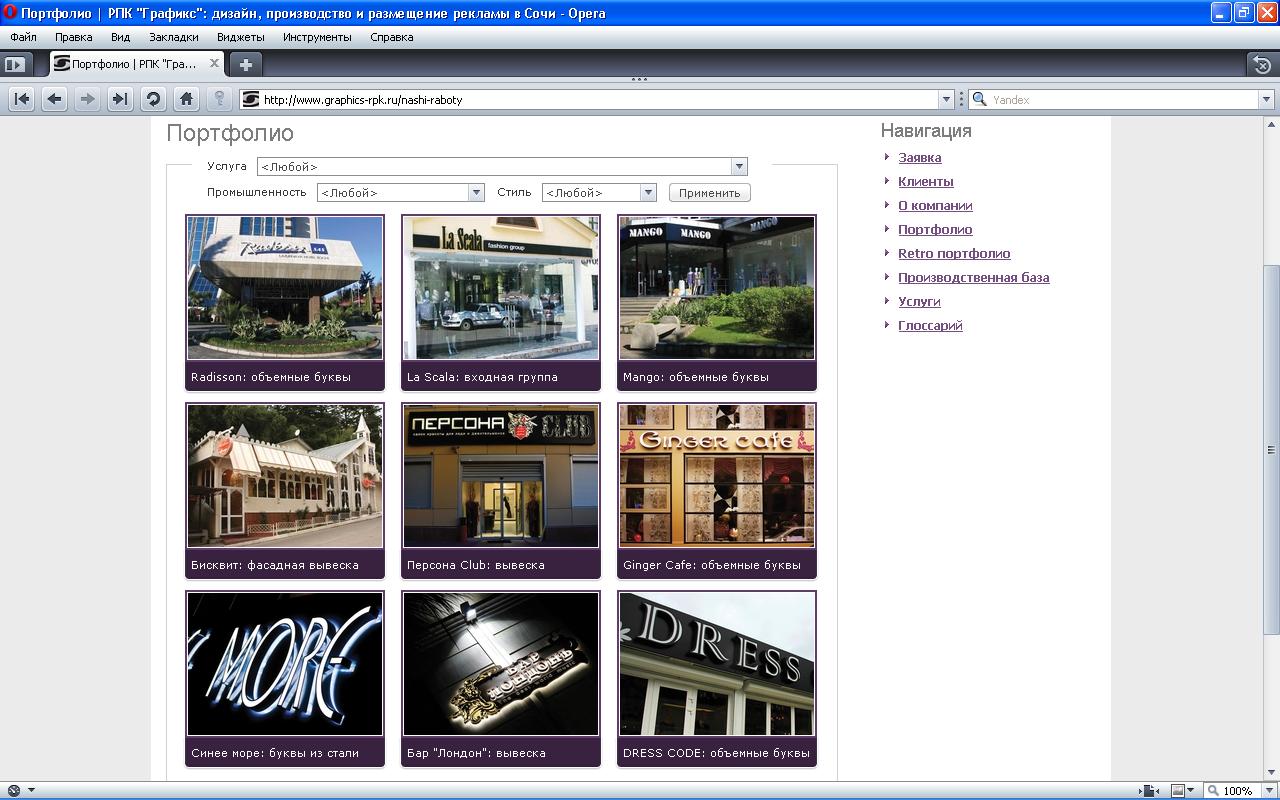Open sync options arrow in status bar

(31, 790)
